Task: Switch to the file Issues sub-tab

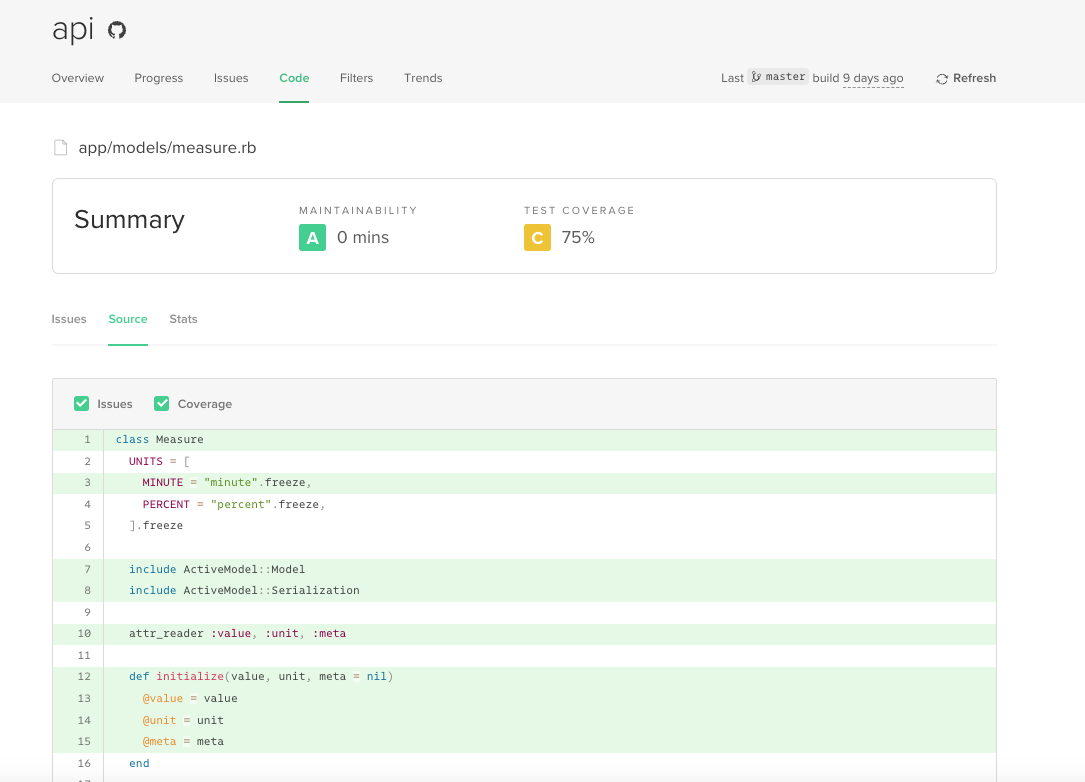Action: click(69, 319)
